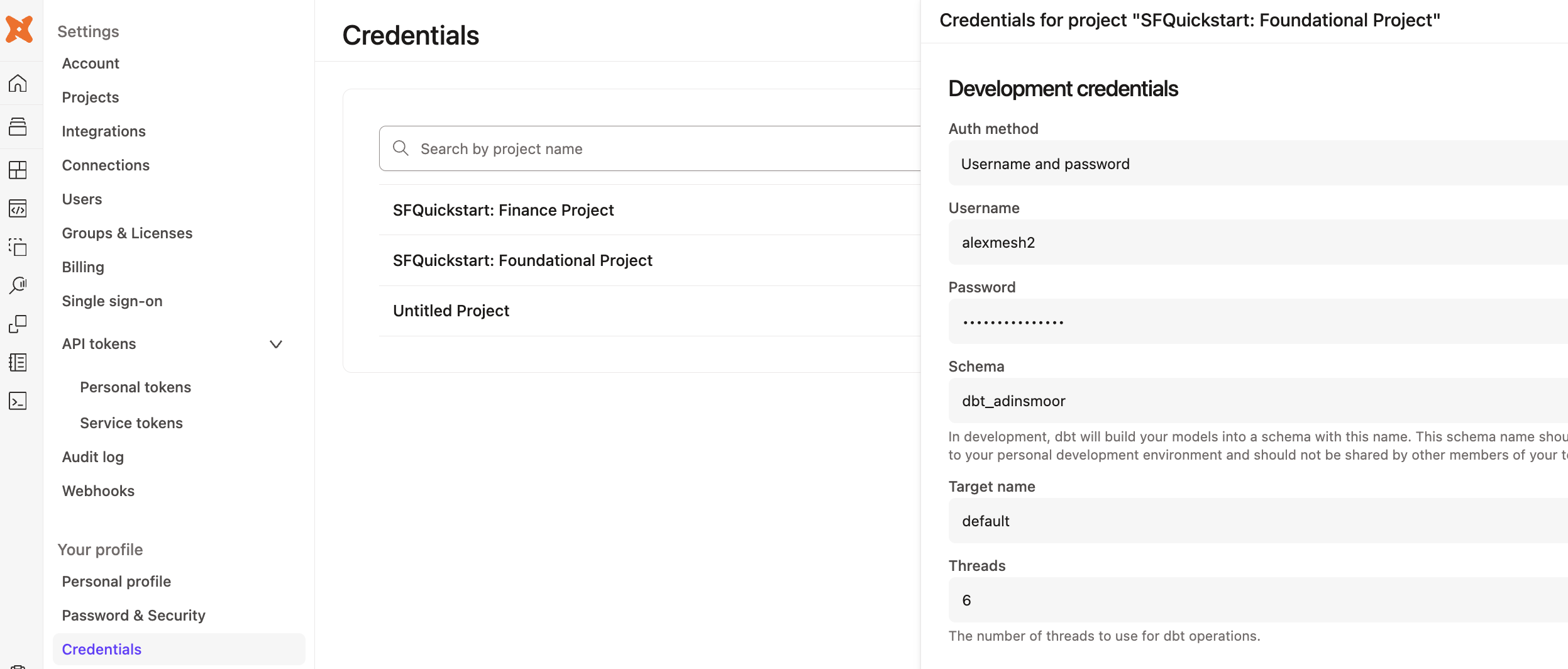1568x669 pixels.
Task: Click the dbt logo icon
Action: coord(19,29)
